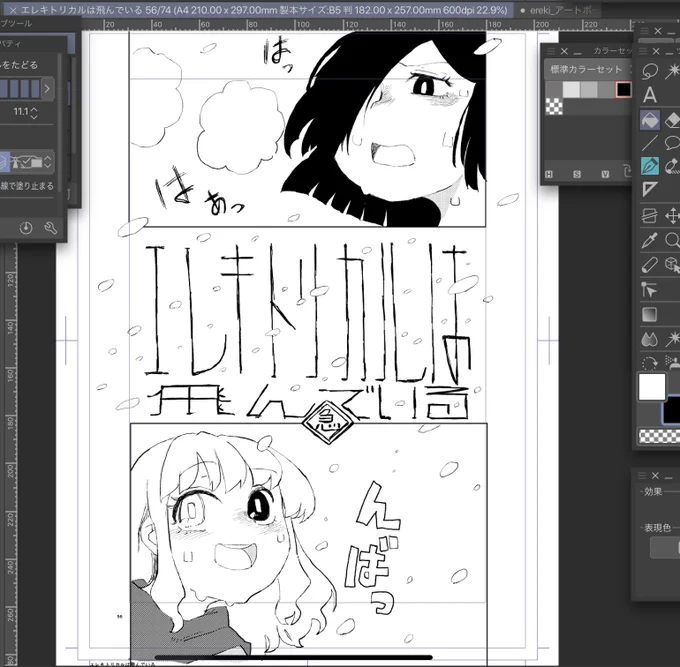Click the 線で塗り止まる option label
The height and width of the screenshot is (667, 680).
click(x=27, y=186)
